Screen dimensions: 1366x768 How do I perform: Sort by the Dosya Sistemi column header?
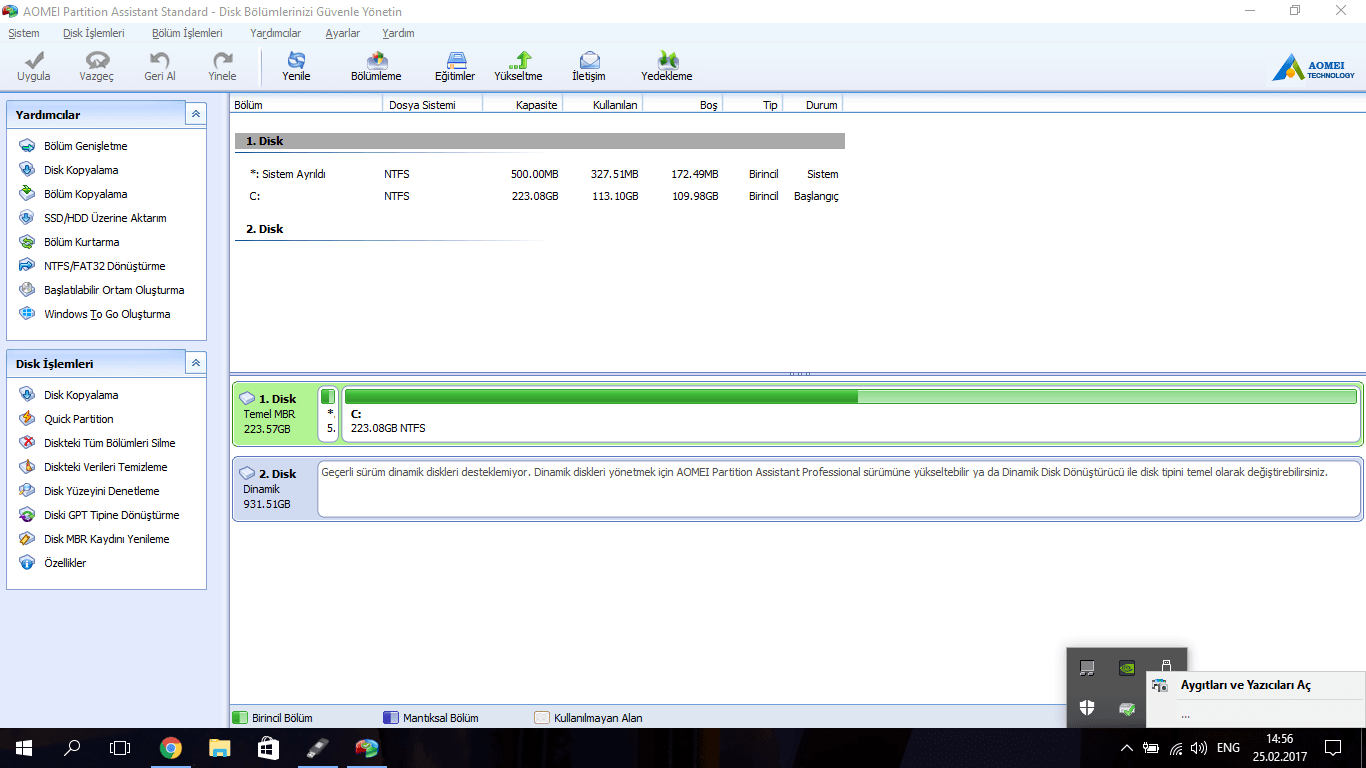[432, 105]
